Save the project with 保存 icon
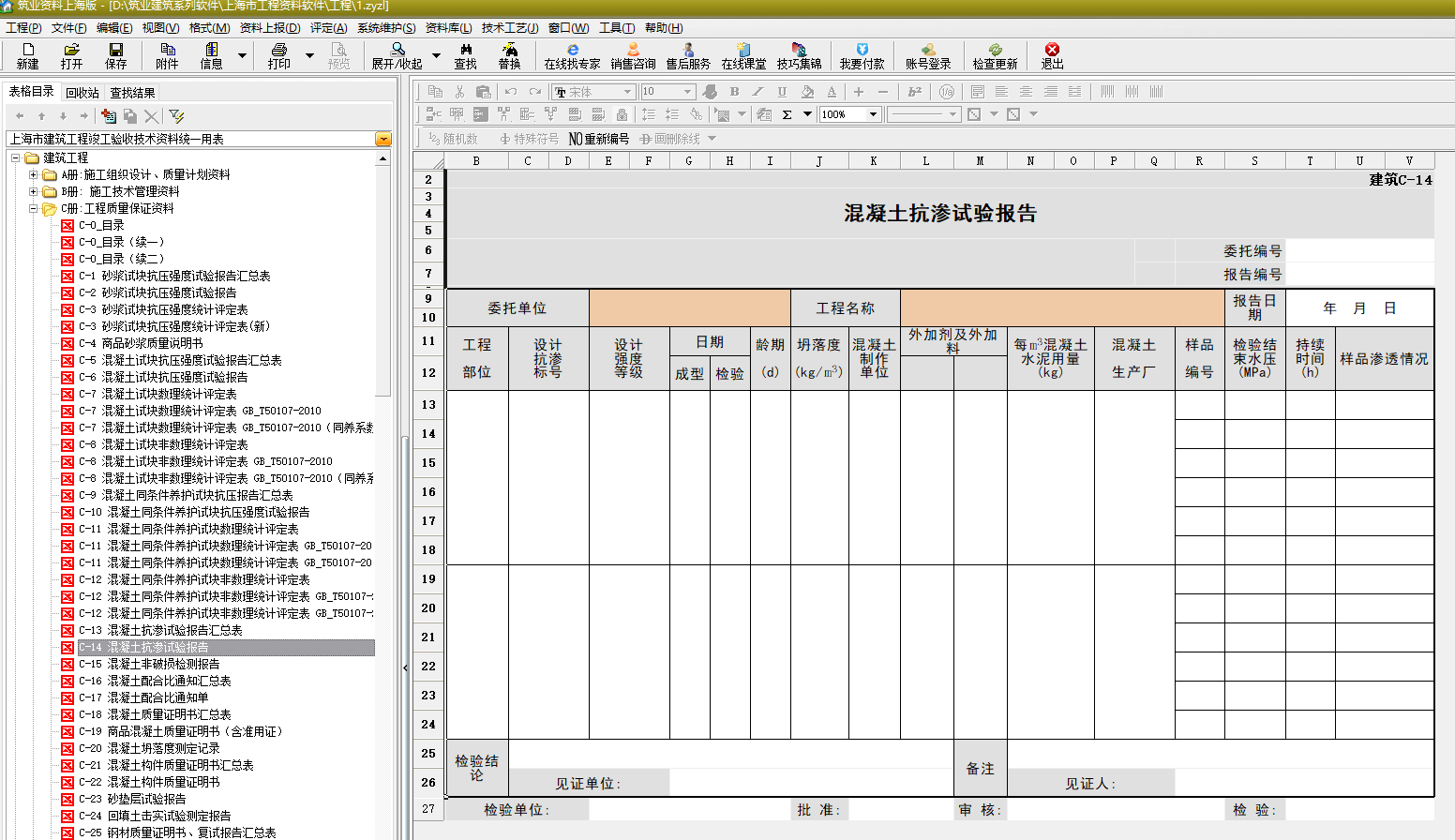 pos(115,56)
